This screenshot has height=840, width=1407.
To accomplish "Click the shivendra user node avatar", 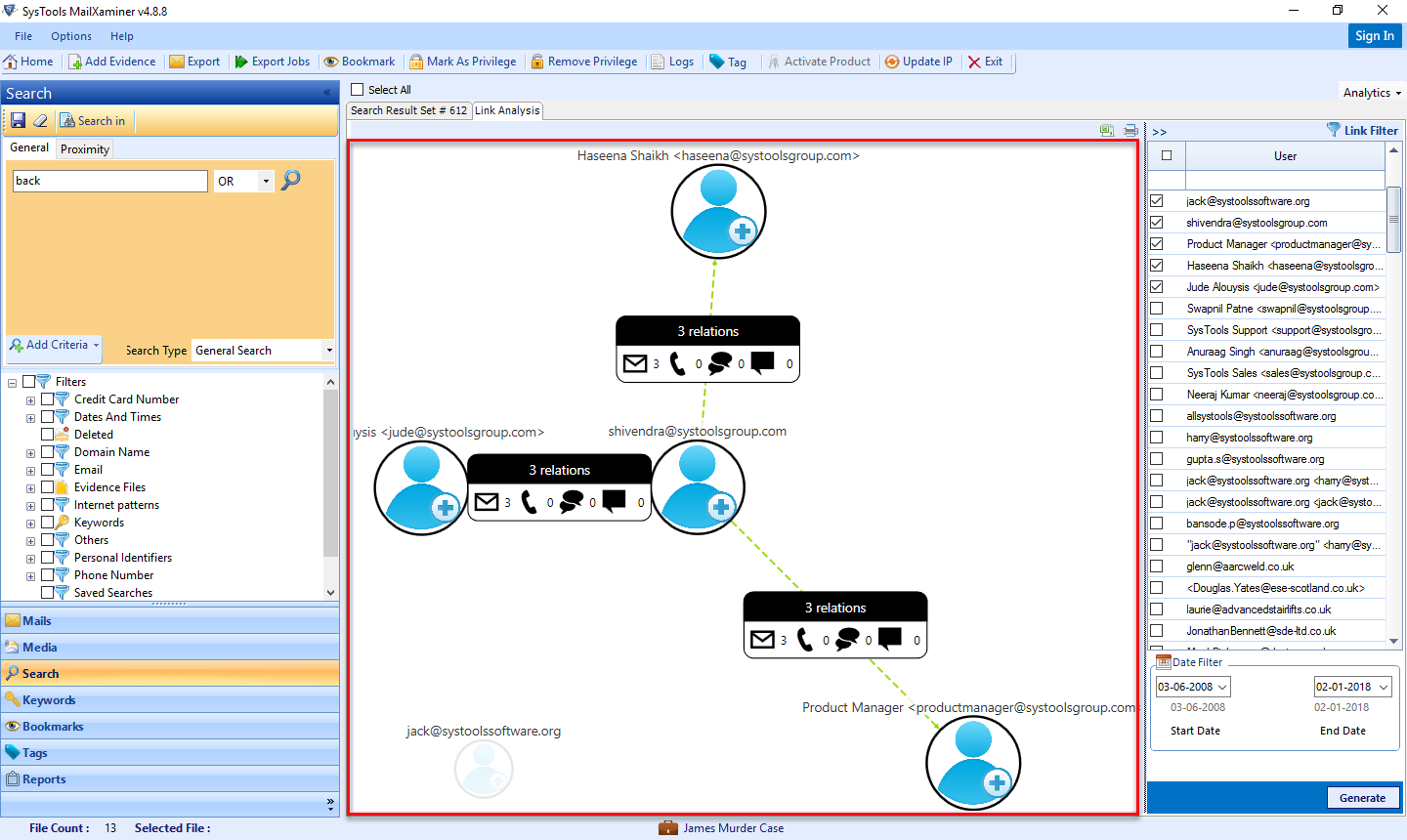I will (698, 487).
